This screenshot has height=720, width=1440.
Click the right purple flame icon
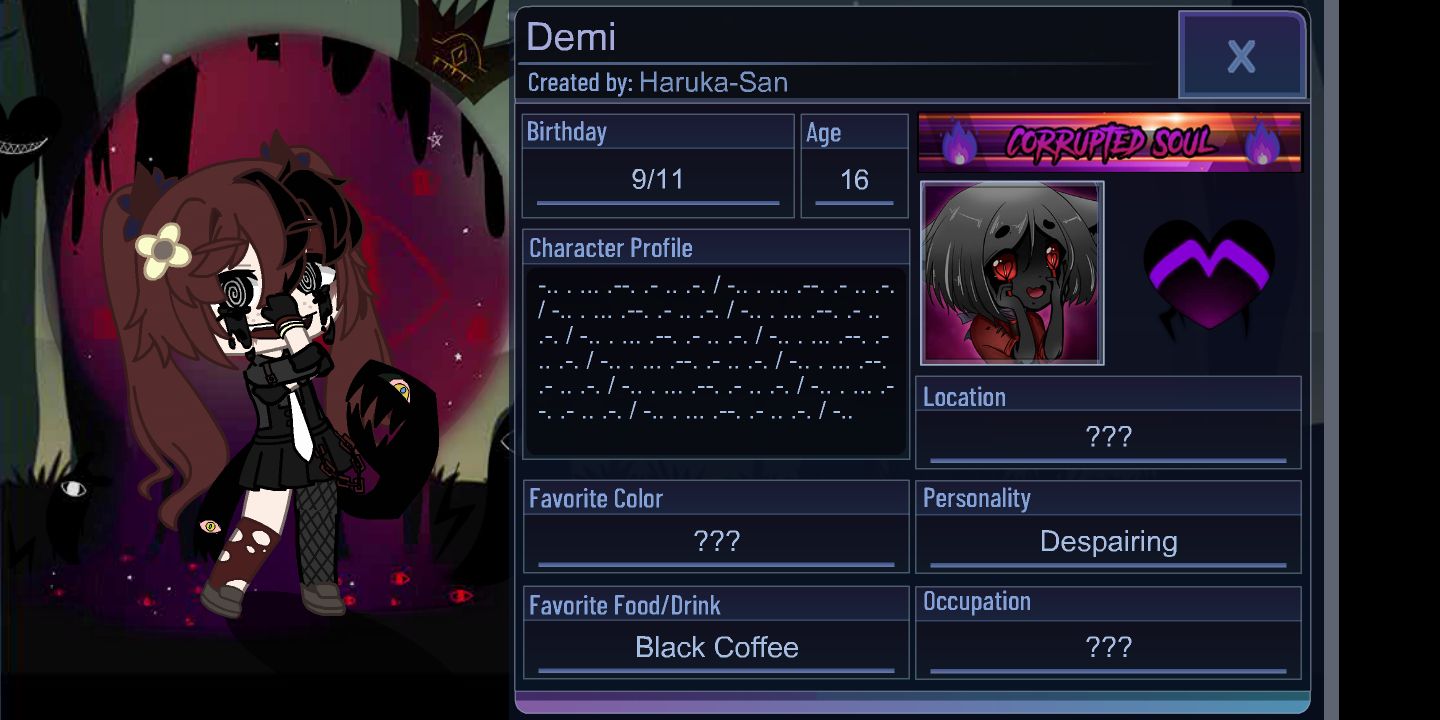pos(1262,143)
